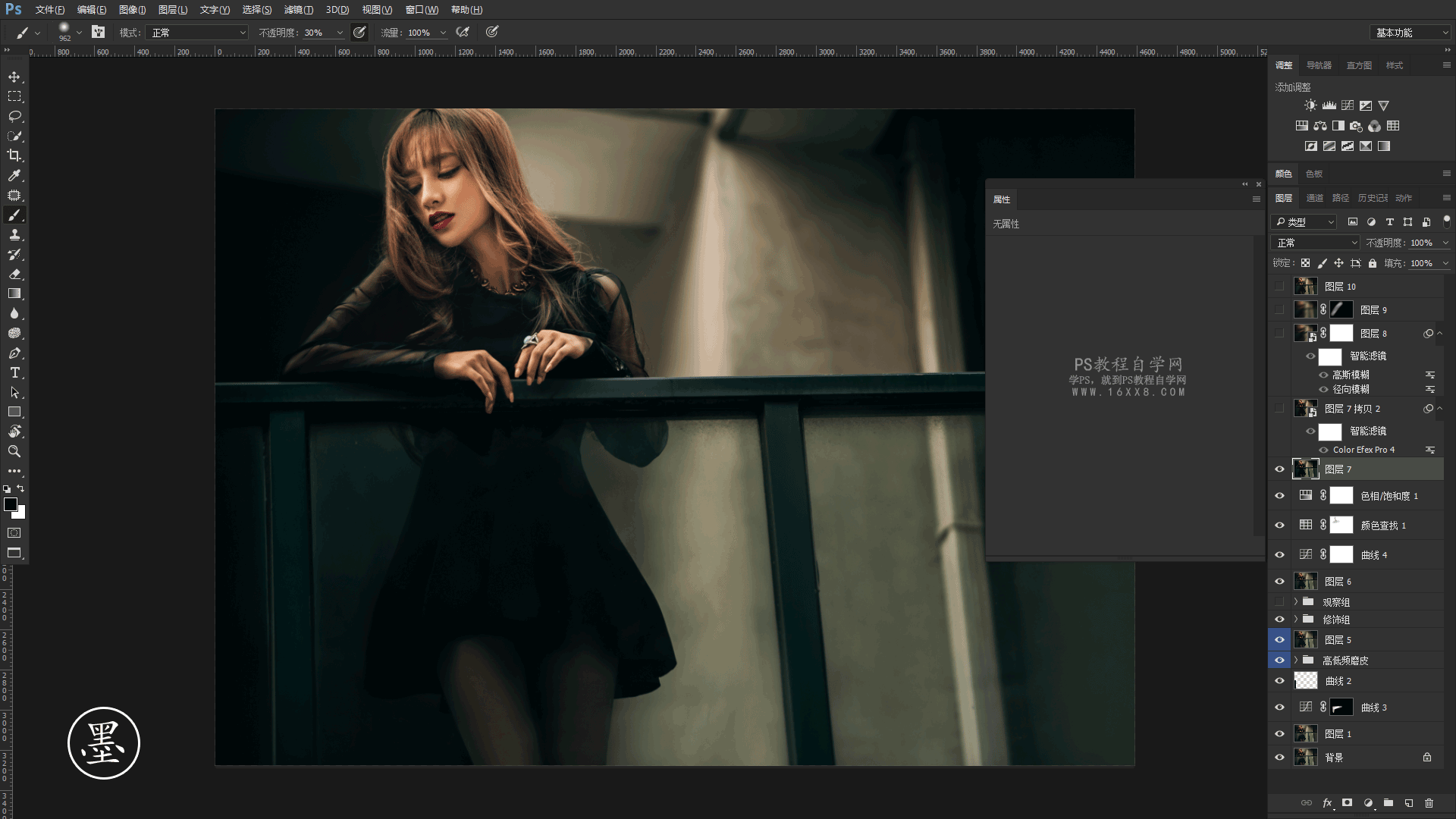Viewport: 1456px width, 819px height.
Task: Select the Horizontal Type tool
Action: 14,373
